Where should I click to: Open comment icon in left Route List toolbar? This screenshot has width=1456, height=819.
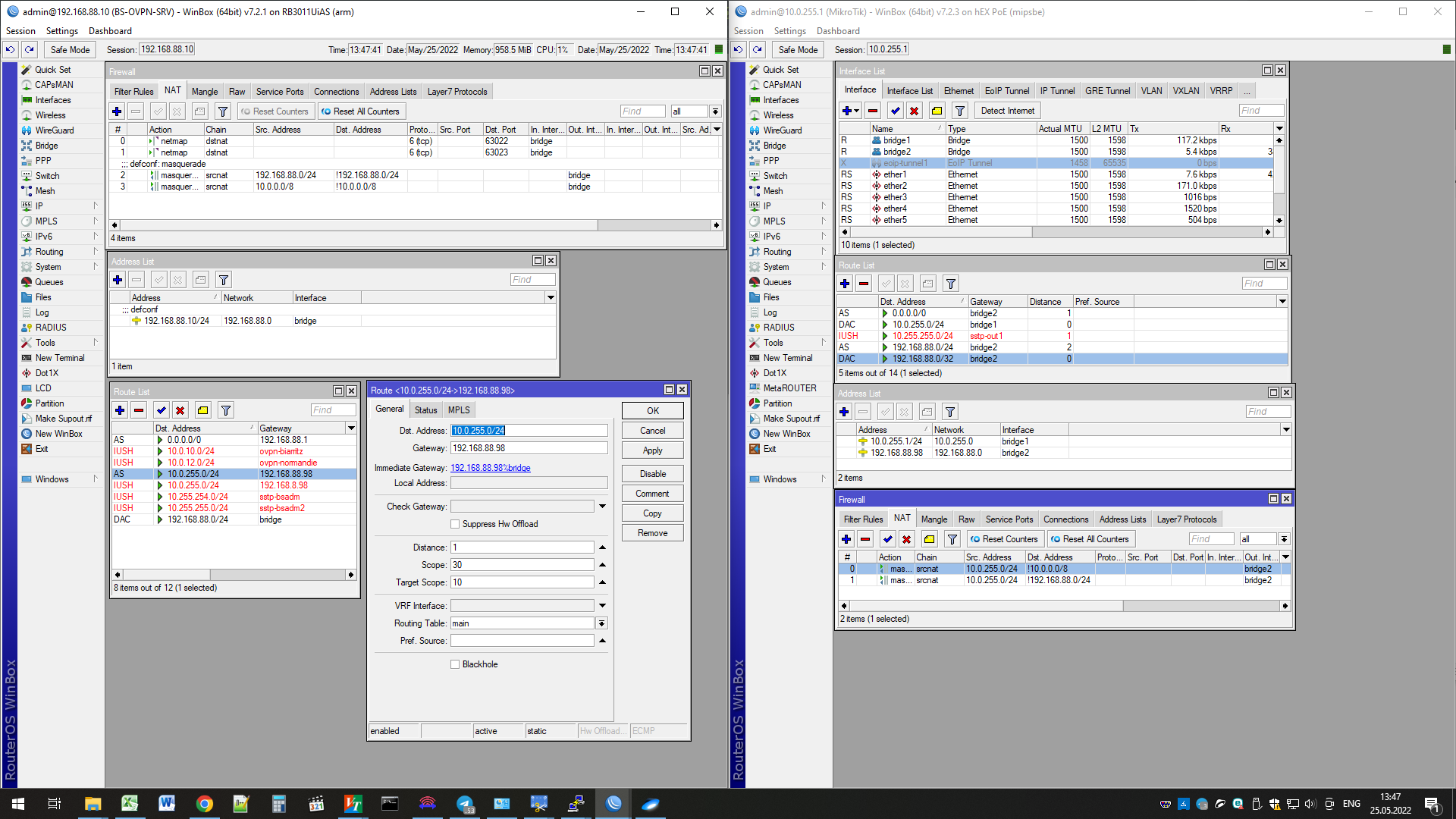203,410
